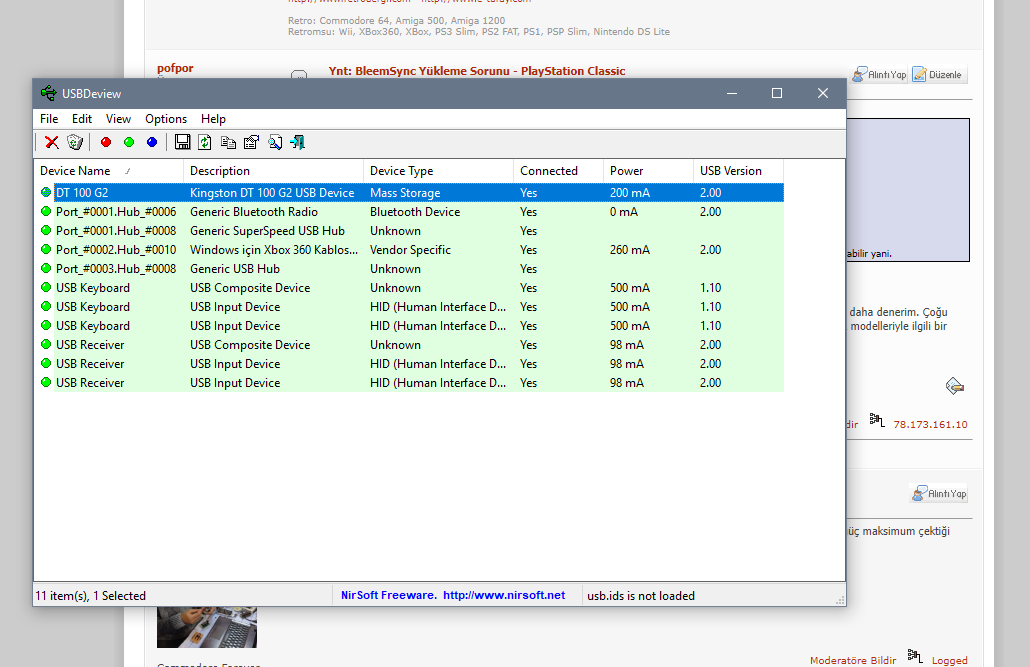The image size is (1030, 667).
Task: Open the File menu
Action: 49,119
